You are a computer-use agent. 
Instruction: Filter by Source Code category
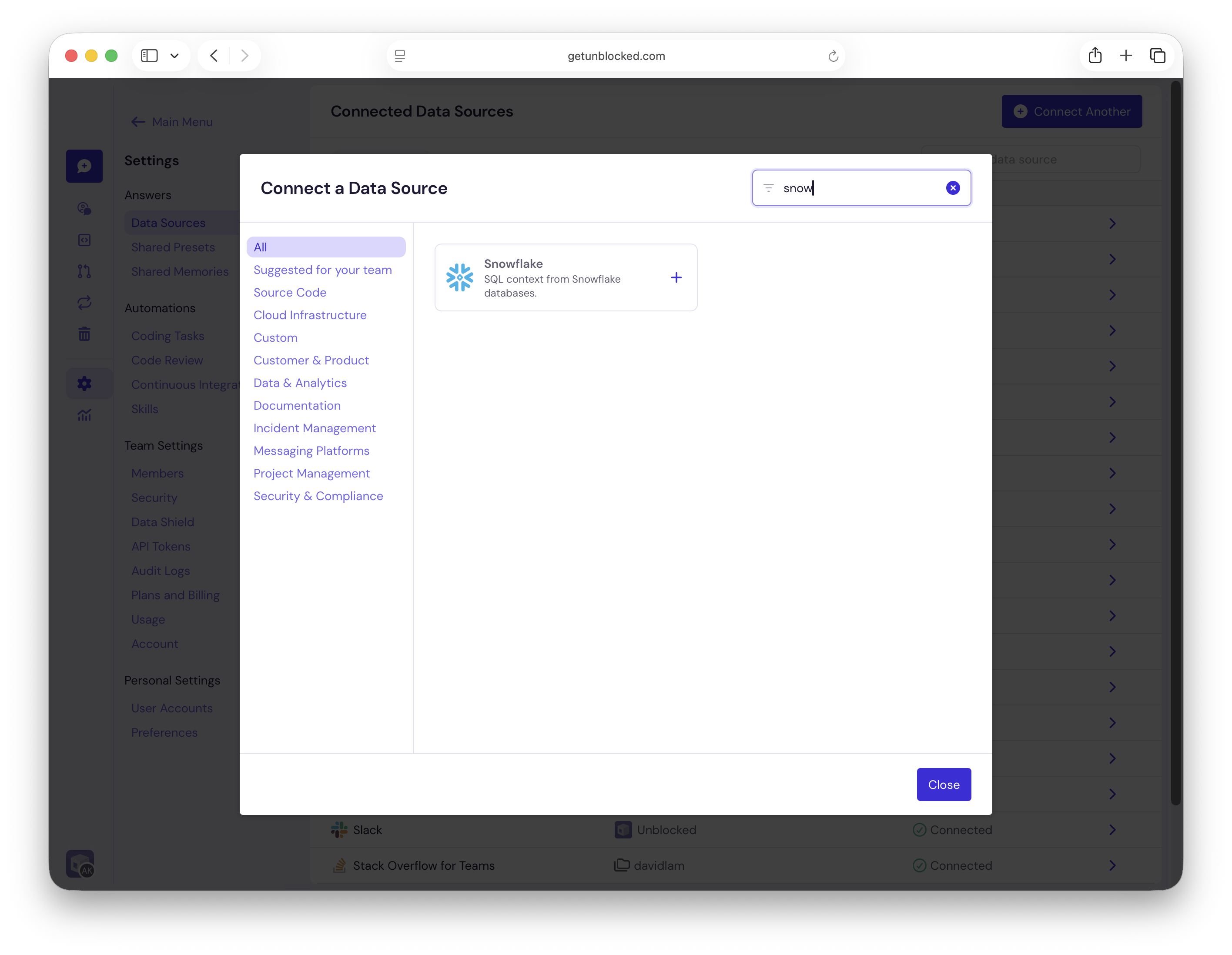pos(289,292)
